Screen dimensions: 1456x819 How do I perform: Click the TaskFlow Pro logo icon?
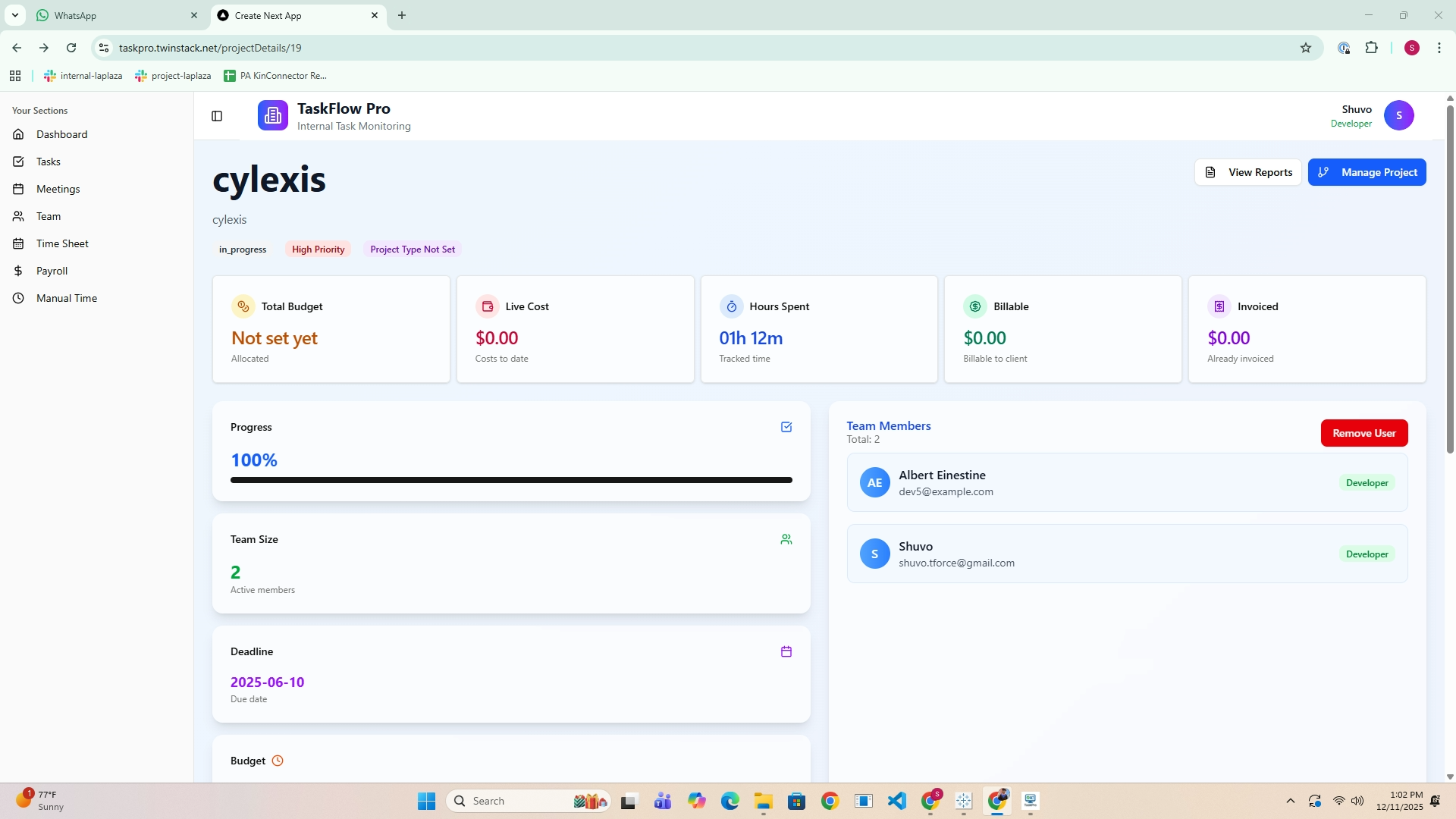point(272,115)
